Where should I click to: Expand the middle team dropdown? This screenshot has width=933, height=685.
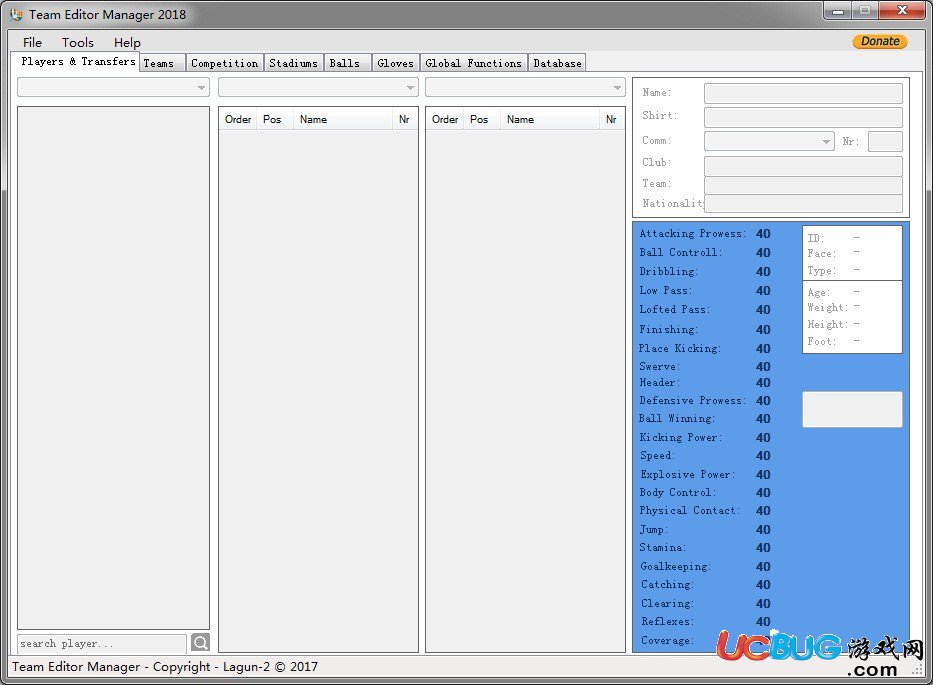(318, 87)
